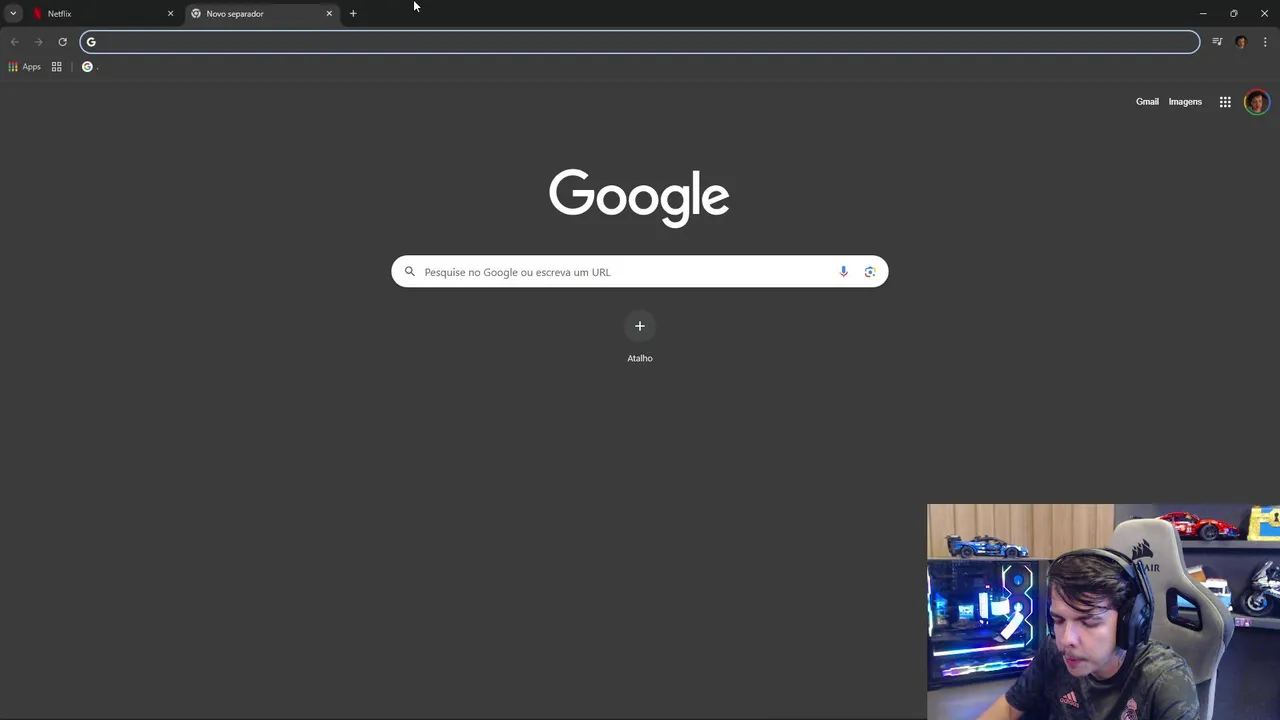Click the Google logo
Image resolution: width=1280 pixels, height=720 pixels.
[639, 198]
